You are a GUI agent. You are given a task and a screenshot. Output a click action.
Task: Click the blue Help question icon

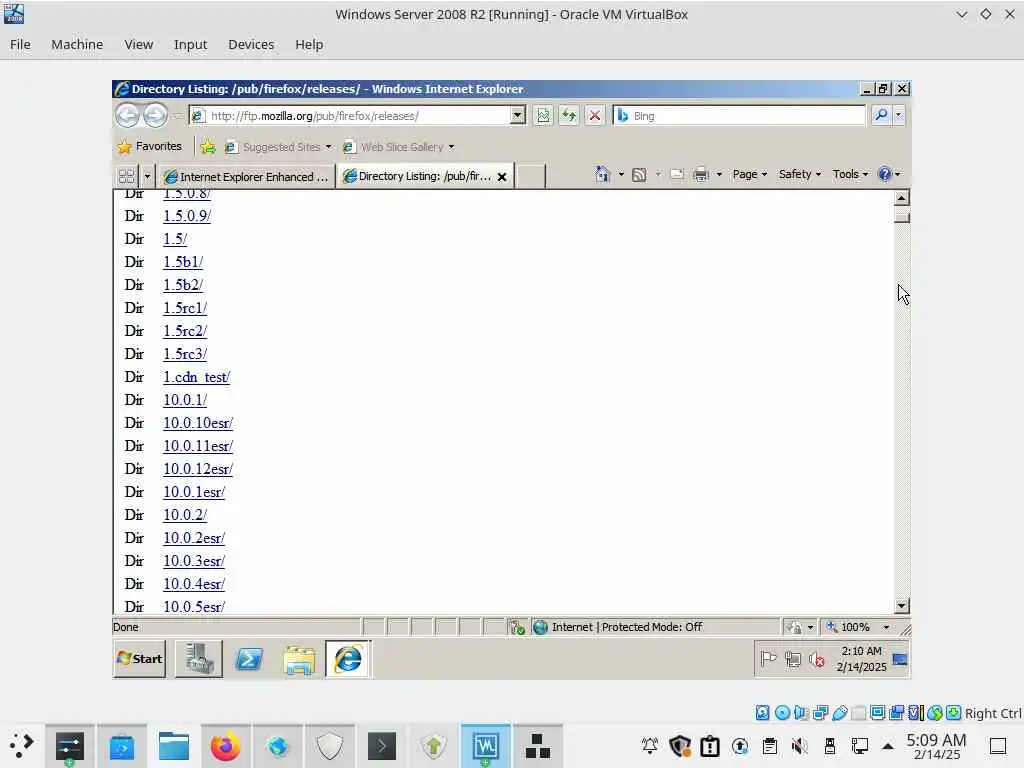coord(885,174)
